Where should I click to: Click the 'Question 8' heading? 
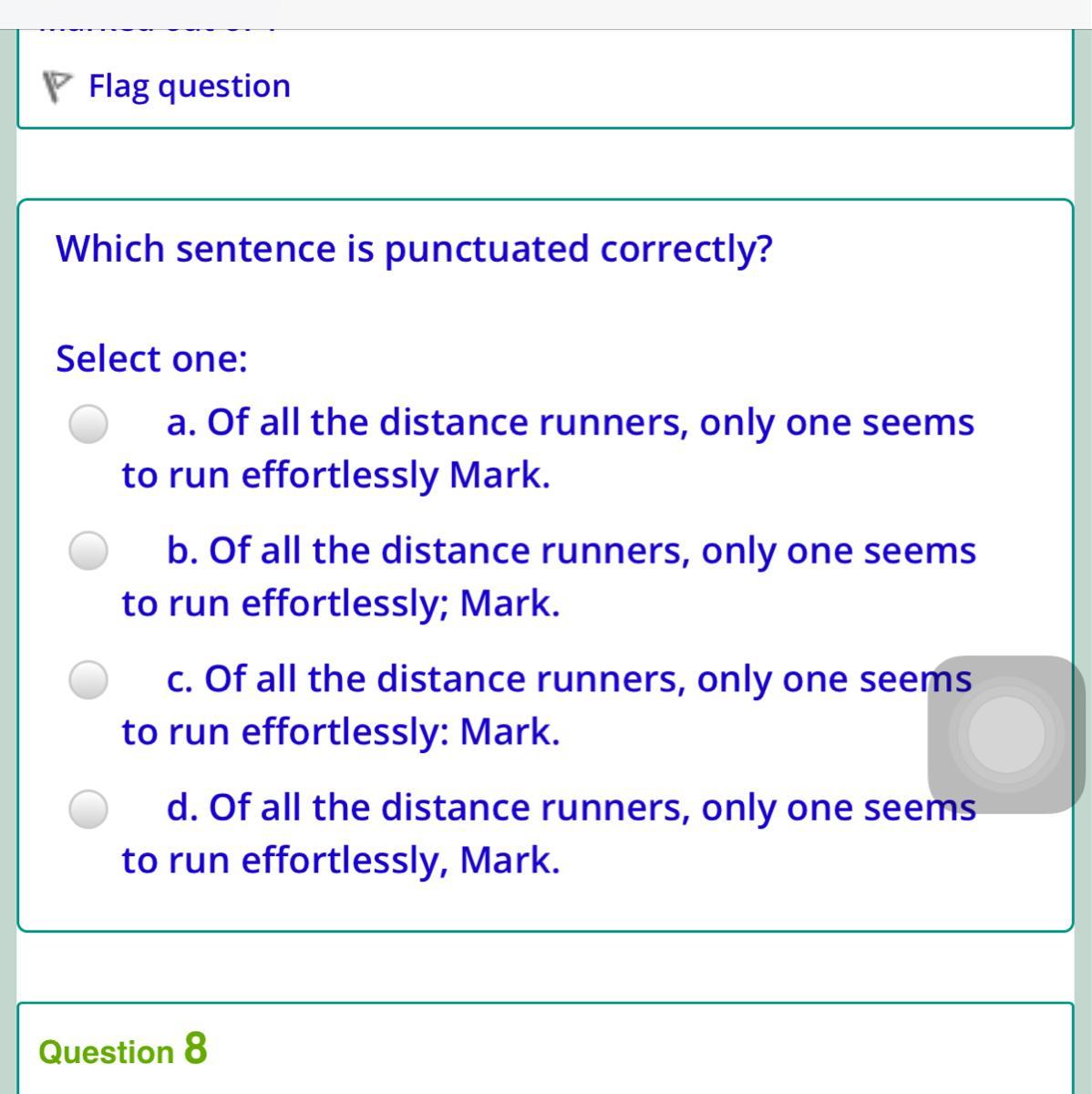(123, 1050)
